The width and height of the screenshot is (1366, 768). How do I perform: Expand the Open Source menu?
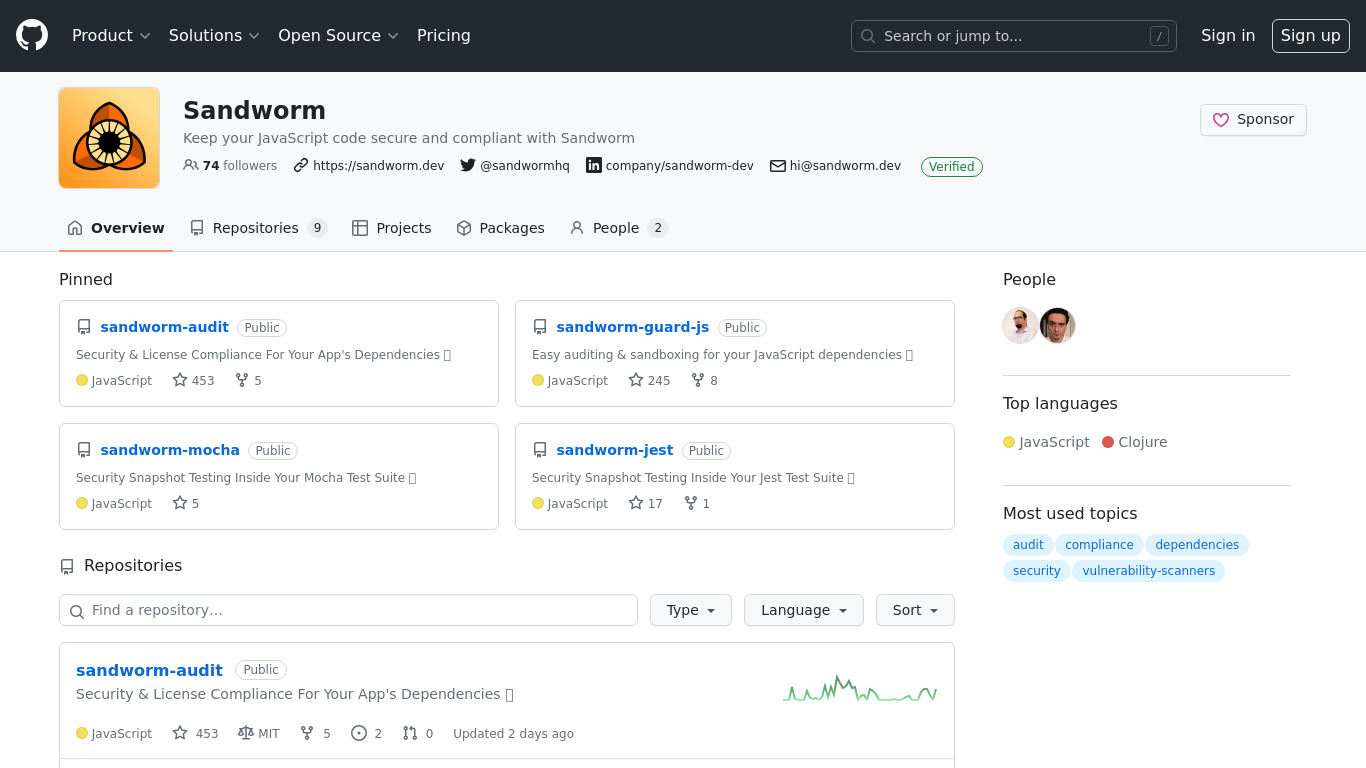338,35
